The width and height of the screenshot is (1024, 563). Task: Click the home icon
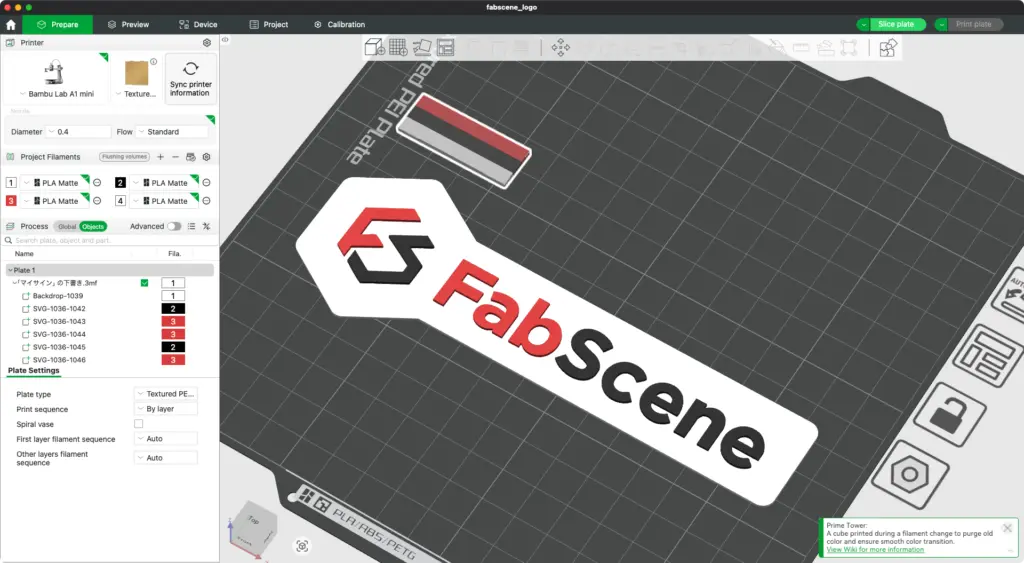pyautogui.click(x=11, y=25)
